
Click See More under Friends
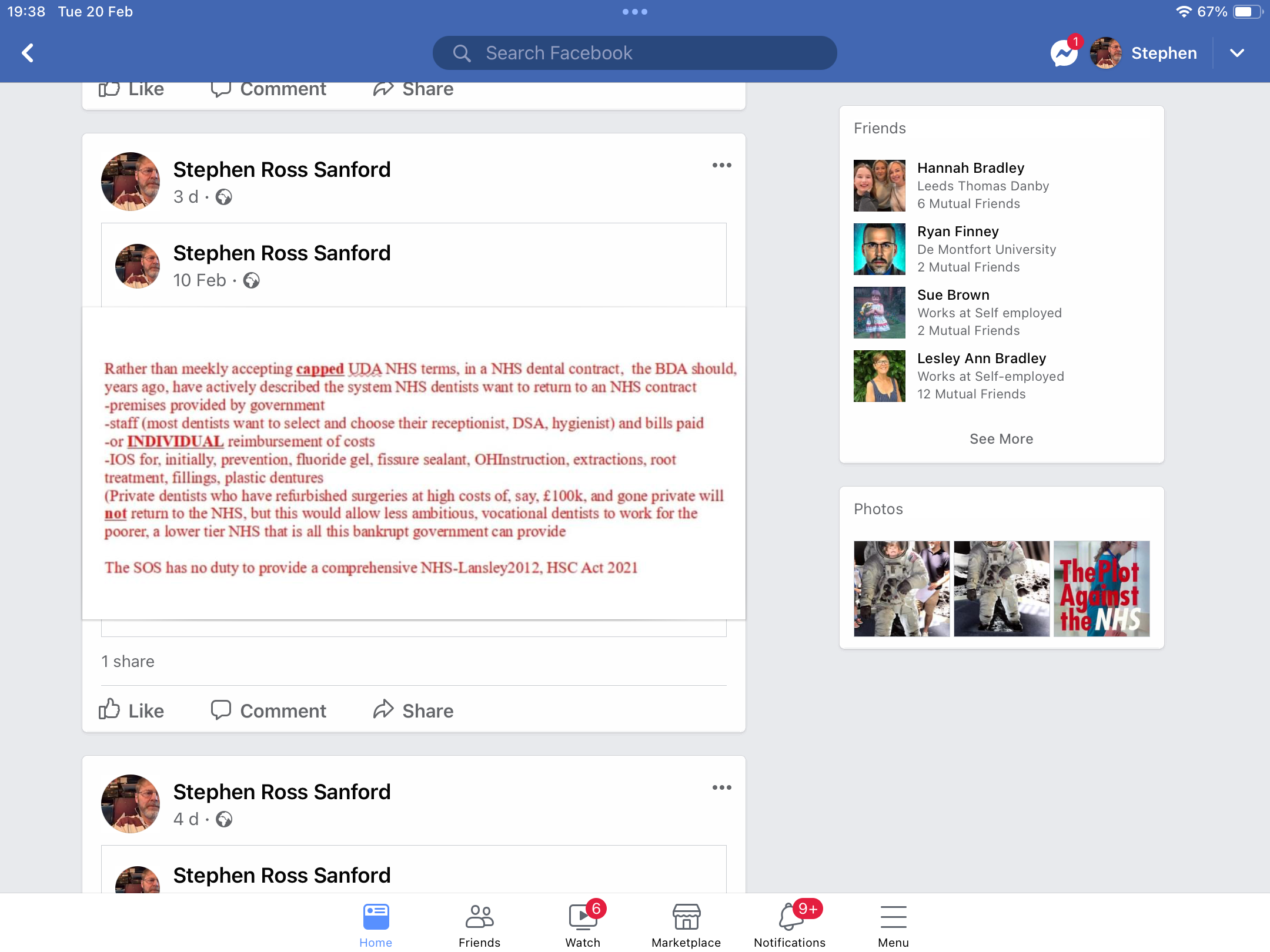1001,439
